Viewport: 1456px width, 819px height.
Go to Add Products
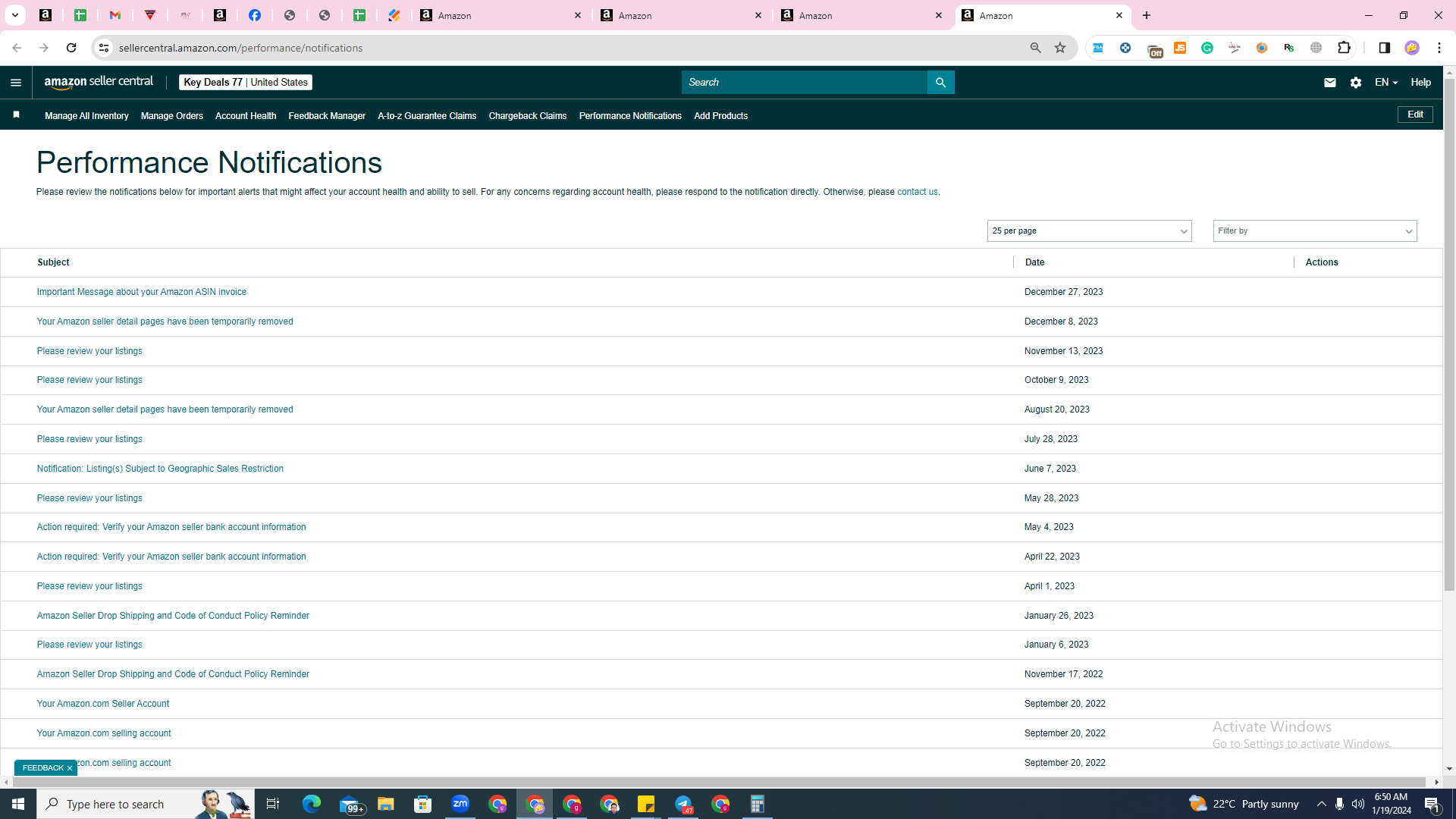click(x=720, y=116)
